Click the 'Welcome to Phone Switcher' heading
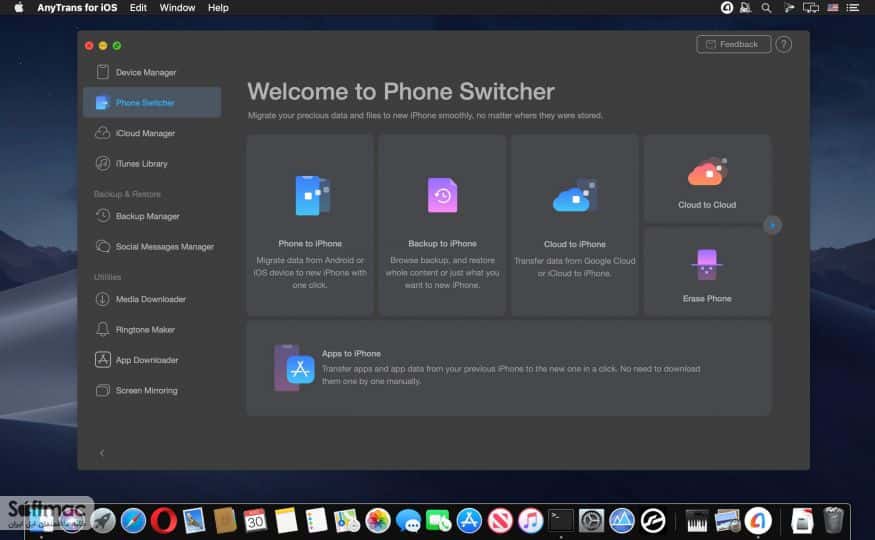Screen dimensions: 875x540 [x=401, y=91]
